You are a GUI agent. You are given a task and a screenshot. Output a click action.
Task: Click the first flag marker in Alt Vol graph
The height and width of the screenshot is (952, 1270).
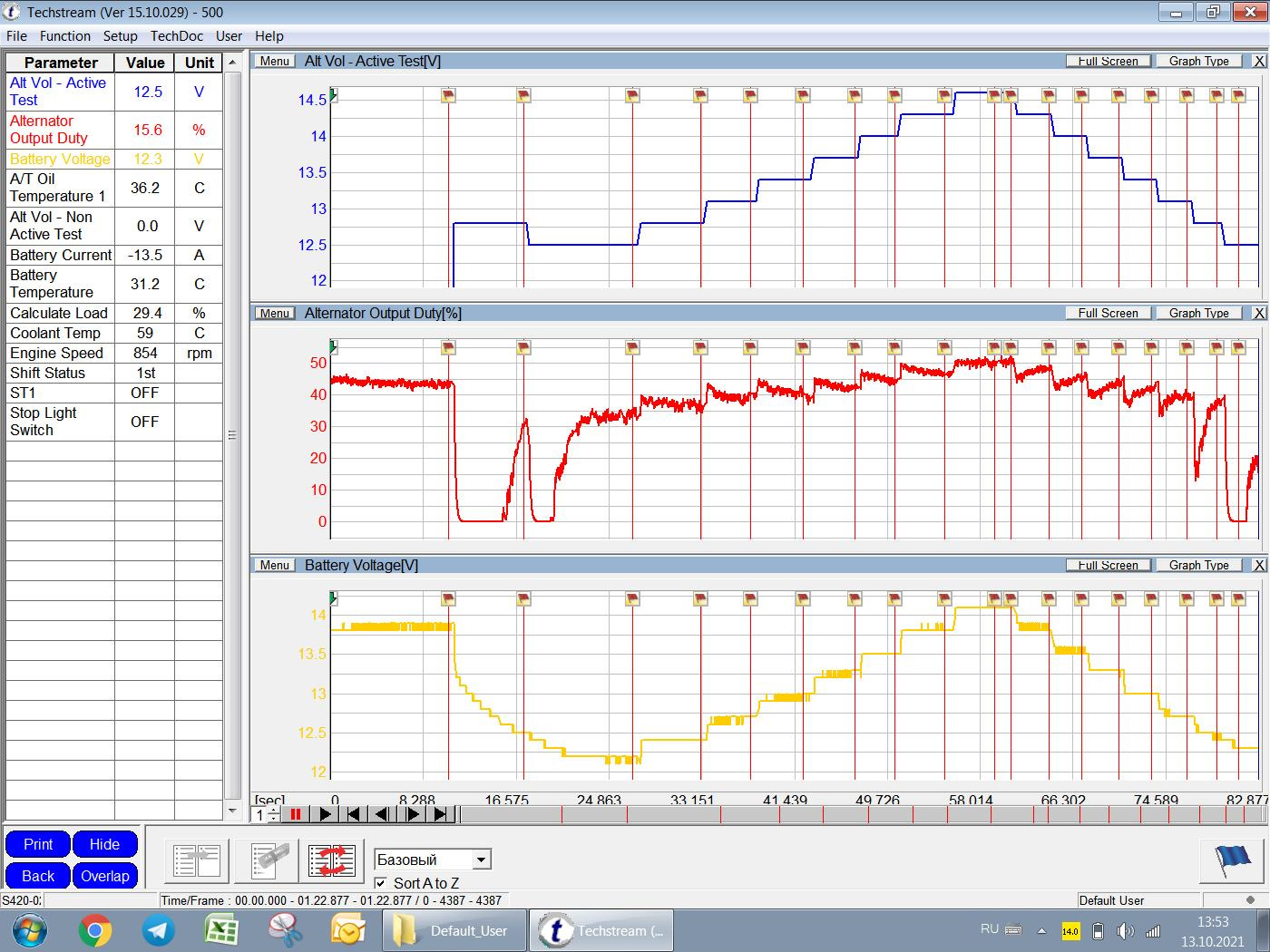pos(448,95)
